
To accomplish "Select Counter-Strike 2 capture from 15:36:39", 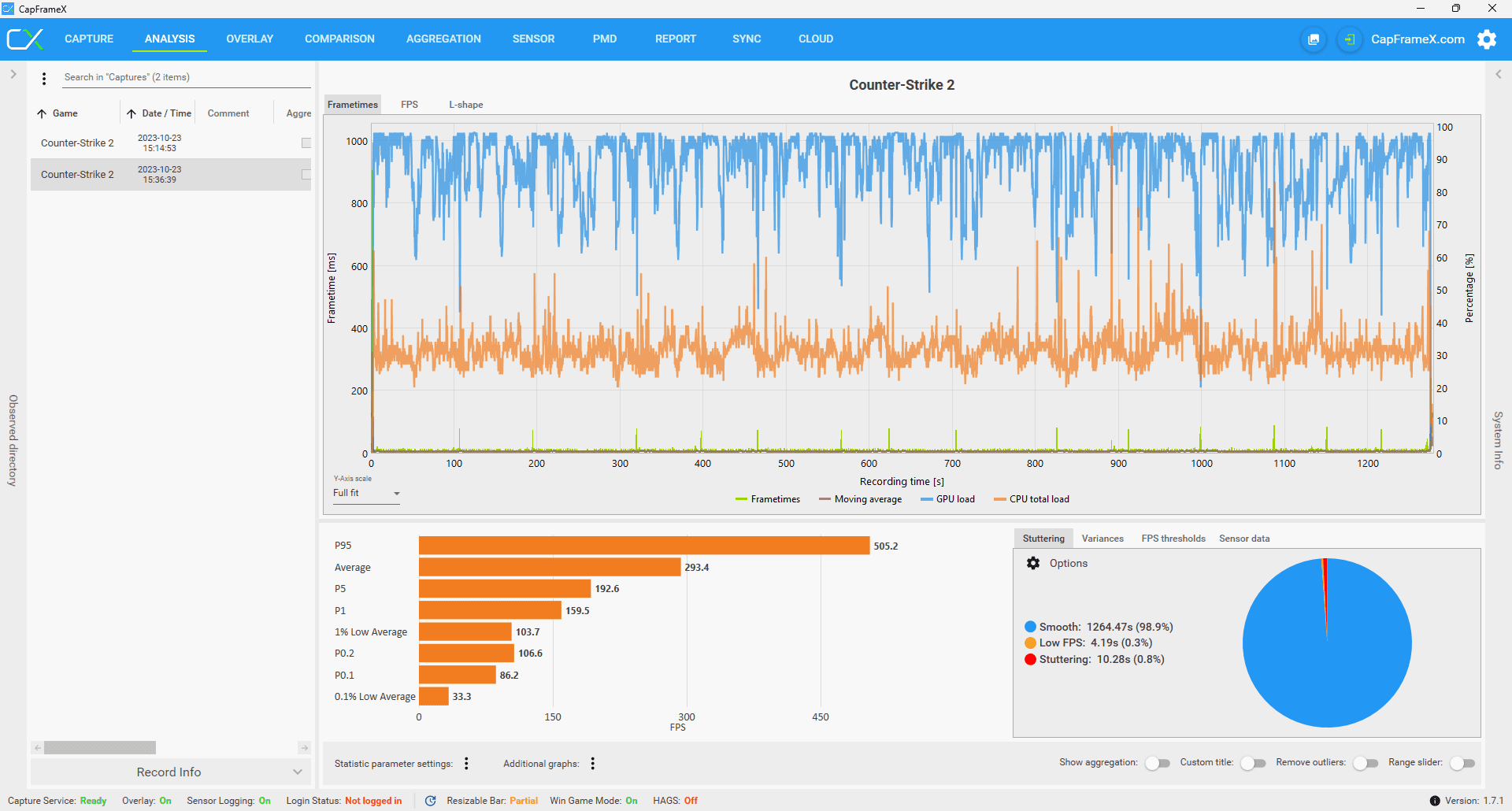I will click(x=171, y=174).
